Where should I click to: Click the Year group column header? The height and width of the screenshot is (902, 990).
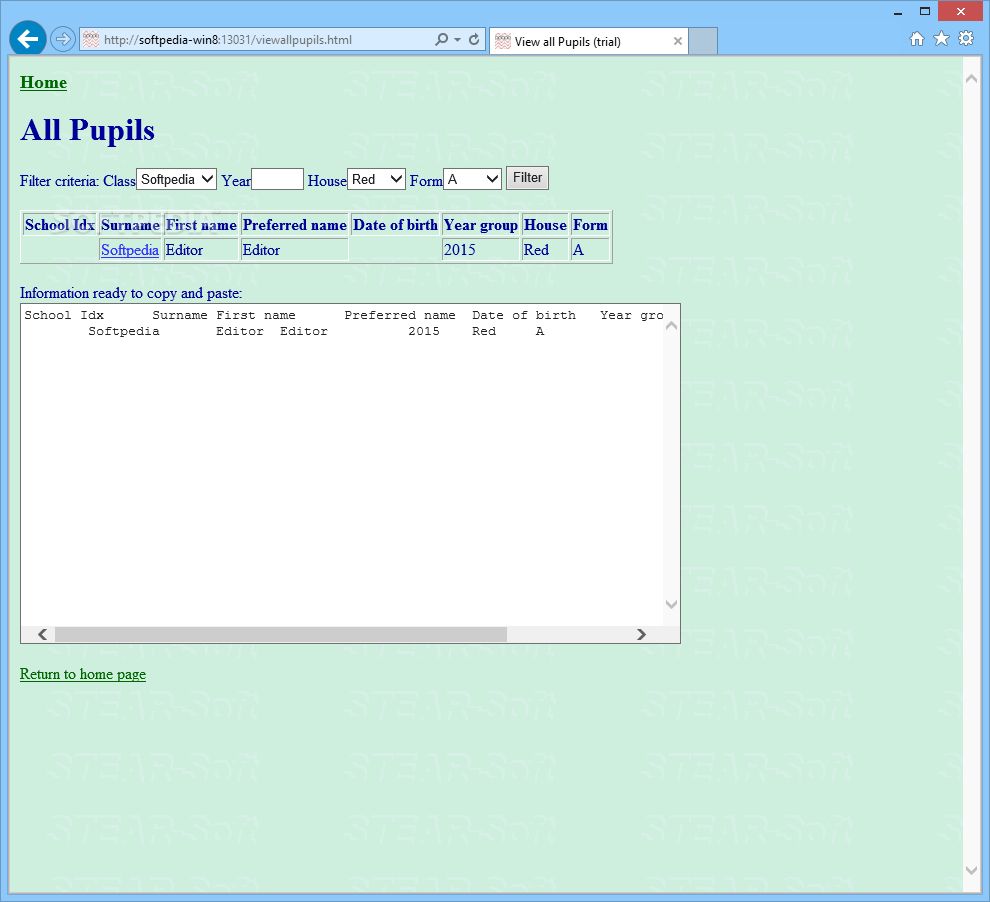pos(481,225)
